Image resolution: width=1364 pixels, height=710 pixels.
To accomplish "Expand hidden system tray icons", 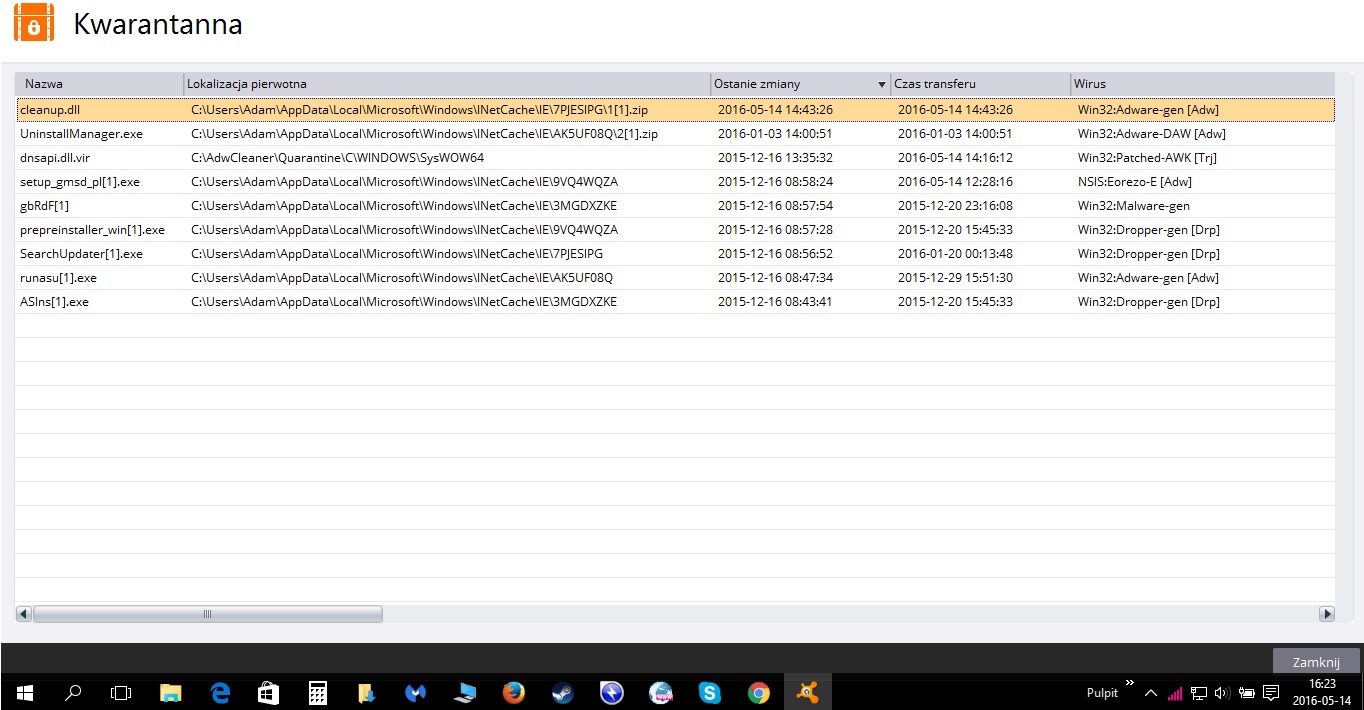I will [x=1151, y=693].
